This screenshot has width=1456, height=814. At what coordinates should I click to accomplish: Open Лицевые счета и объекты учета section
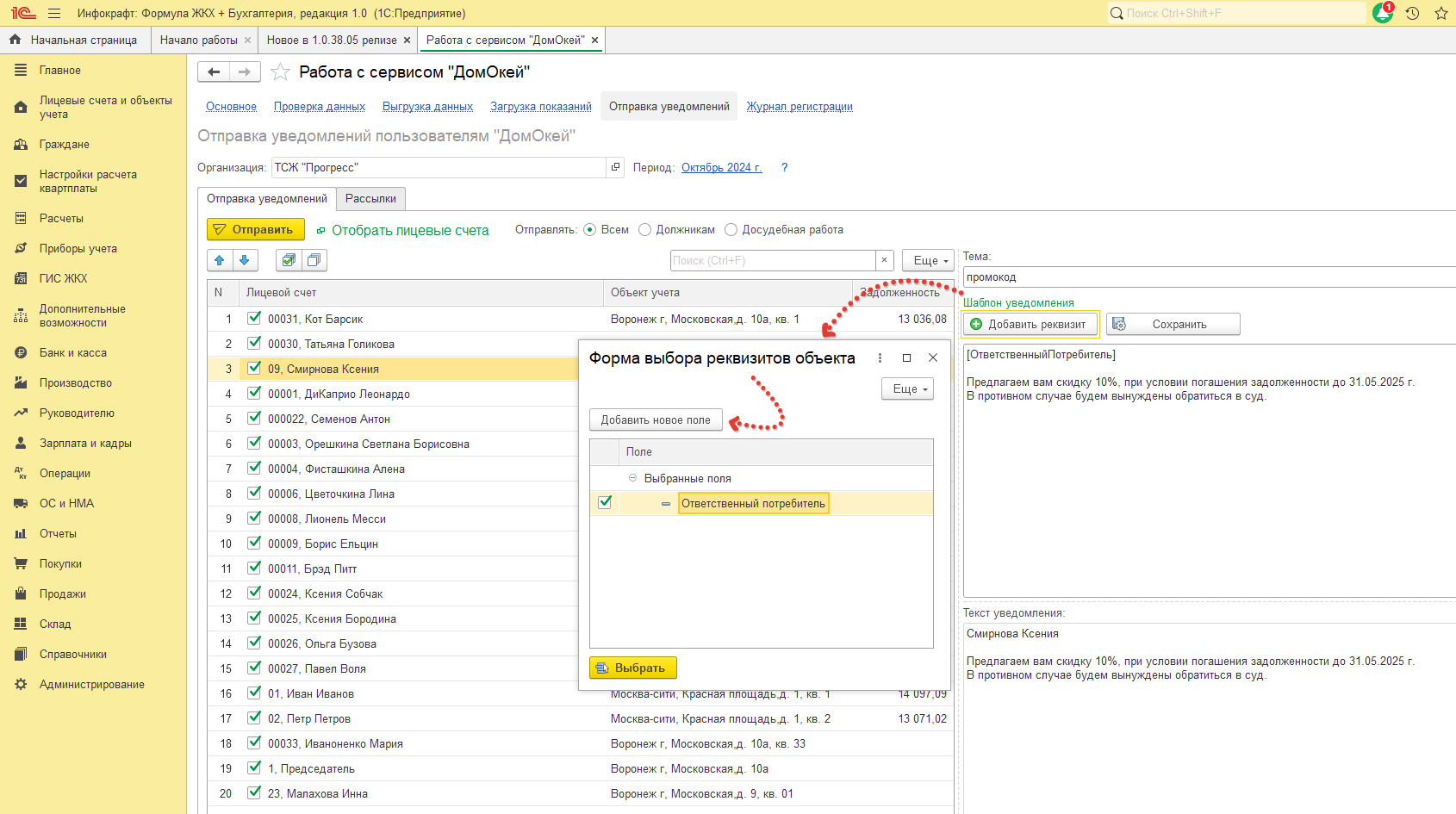[x=93, y=107]
